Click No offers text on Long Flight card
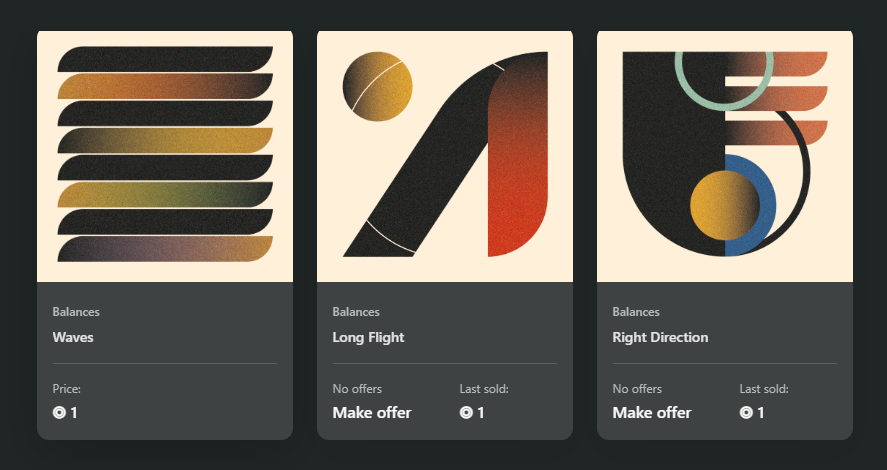This screenshot has height=470, width=887. coord(357,389)
